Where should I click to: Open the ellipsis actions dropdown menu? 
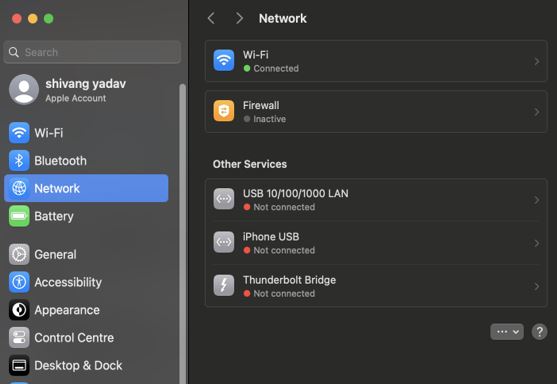coord(507,332)
